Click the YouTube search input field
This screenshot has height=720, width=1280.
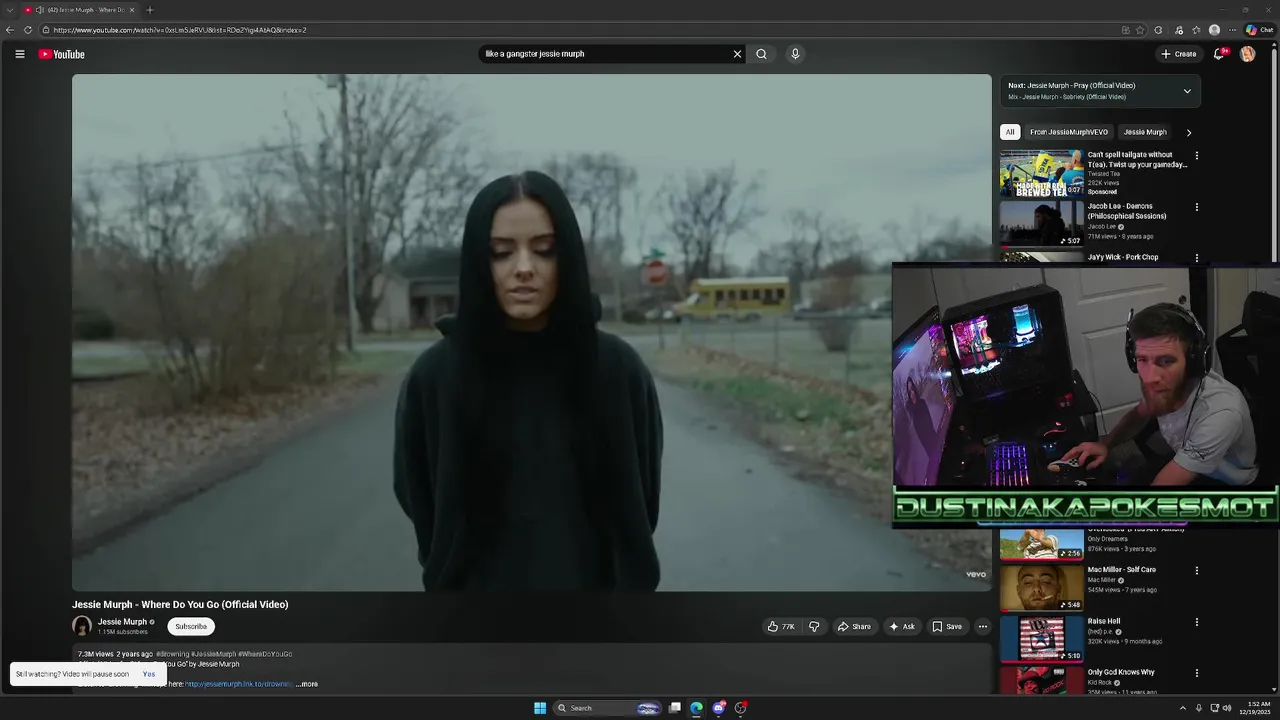tap(605, 54)
